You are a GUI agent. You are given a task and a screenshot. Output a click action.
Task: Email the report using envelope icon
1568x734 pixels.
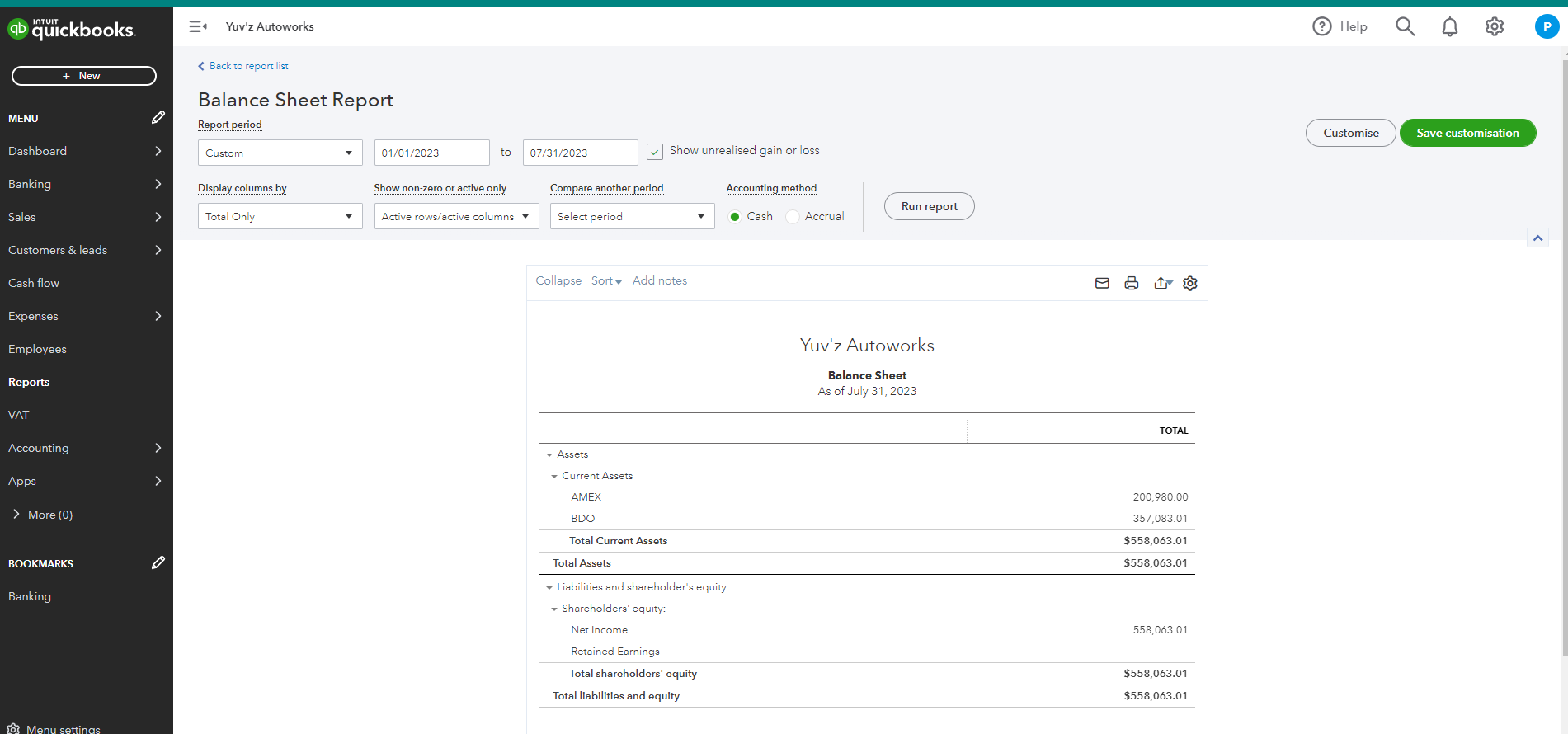(x=1102, y=283)
